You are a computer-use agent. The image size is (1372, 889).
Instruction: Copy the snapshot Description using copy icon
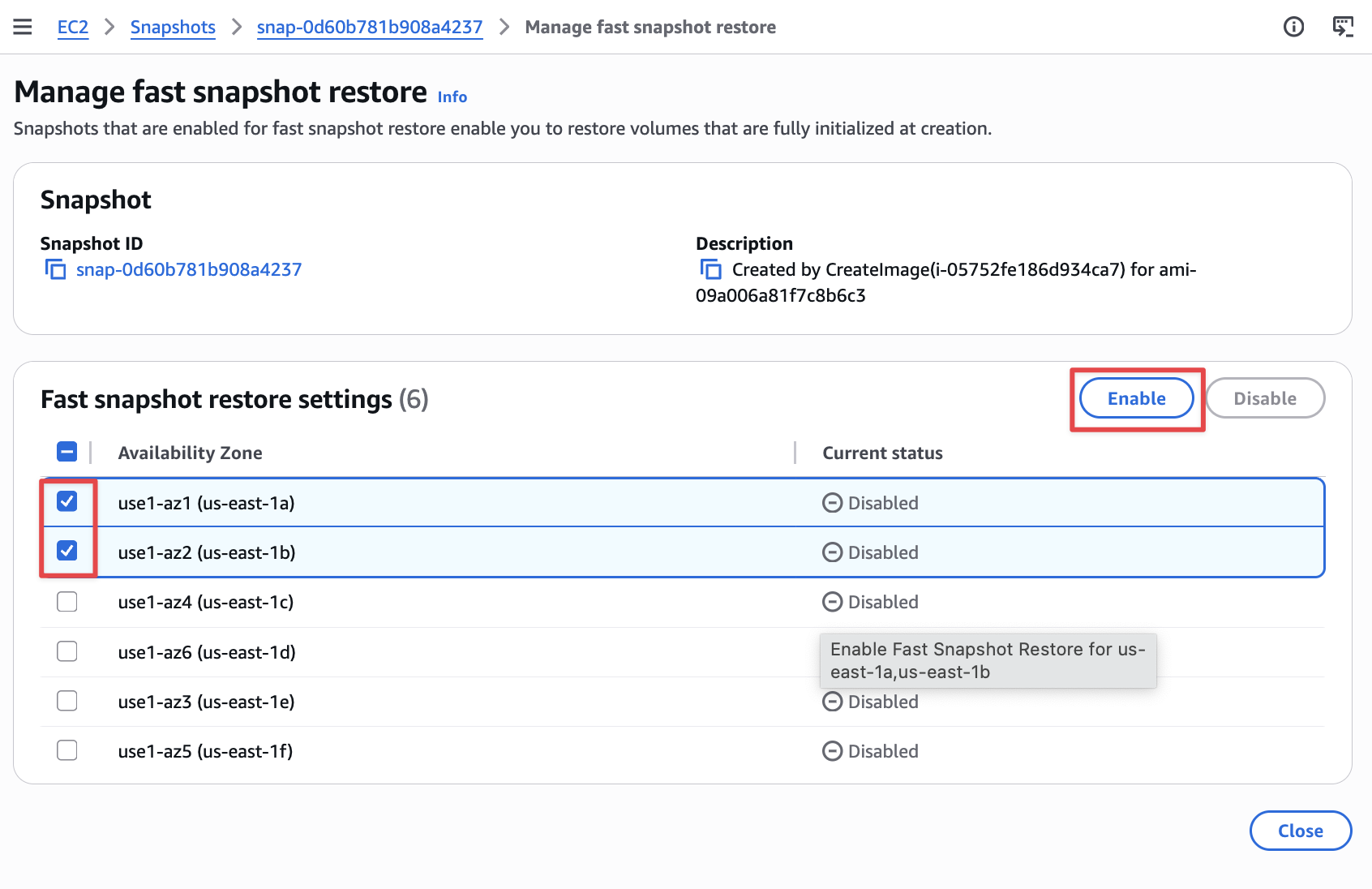[710, 269]
